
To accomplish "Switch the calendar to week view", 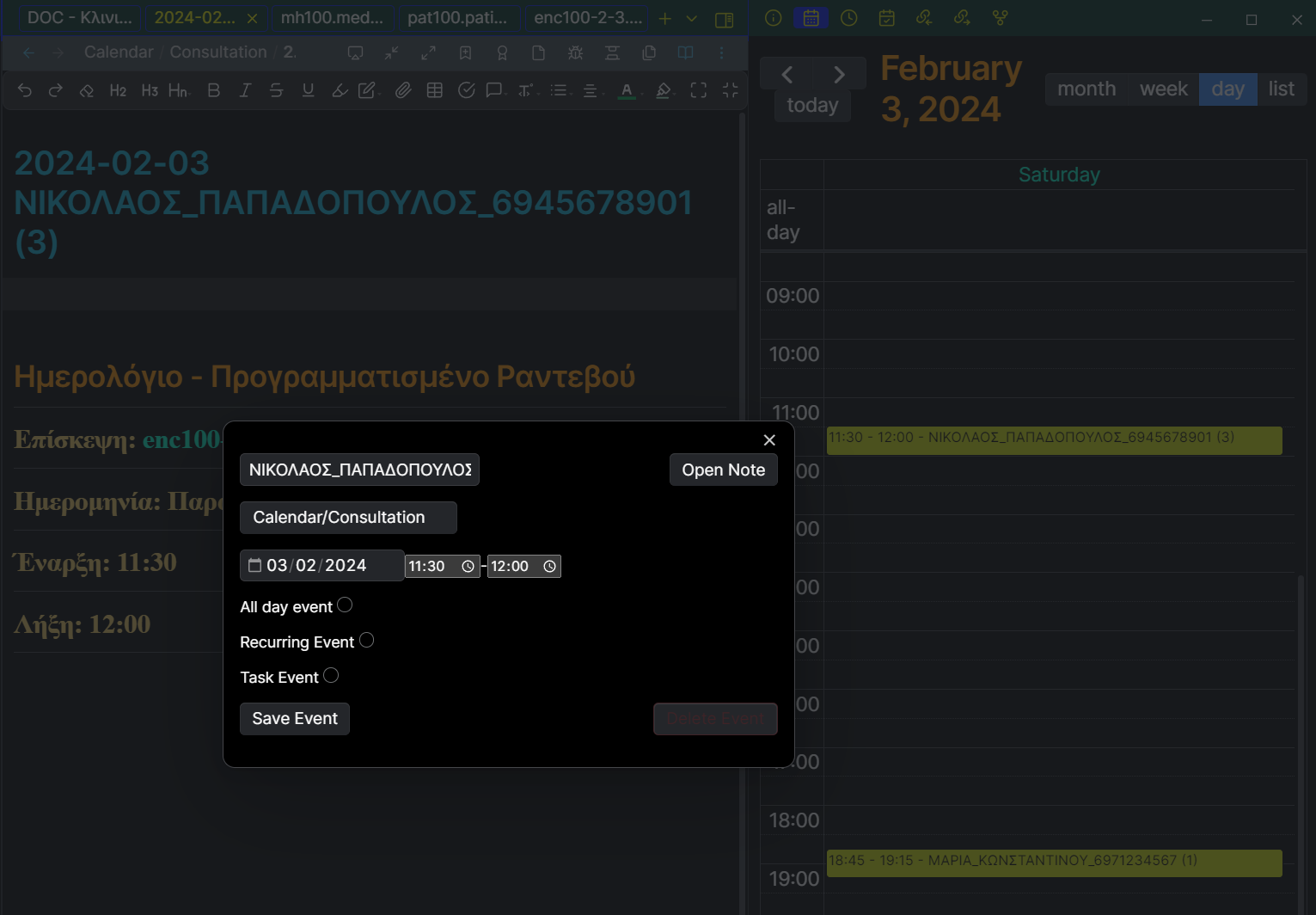I will pyautogui.click(x=1164, y=89).
